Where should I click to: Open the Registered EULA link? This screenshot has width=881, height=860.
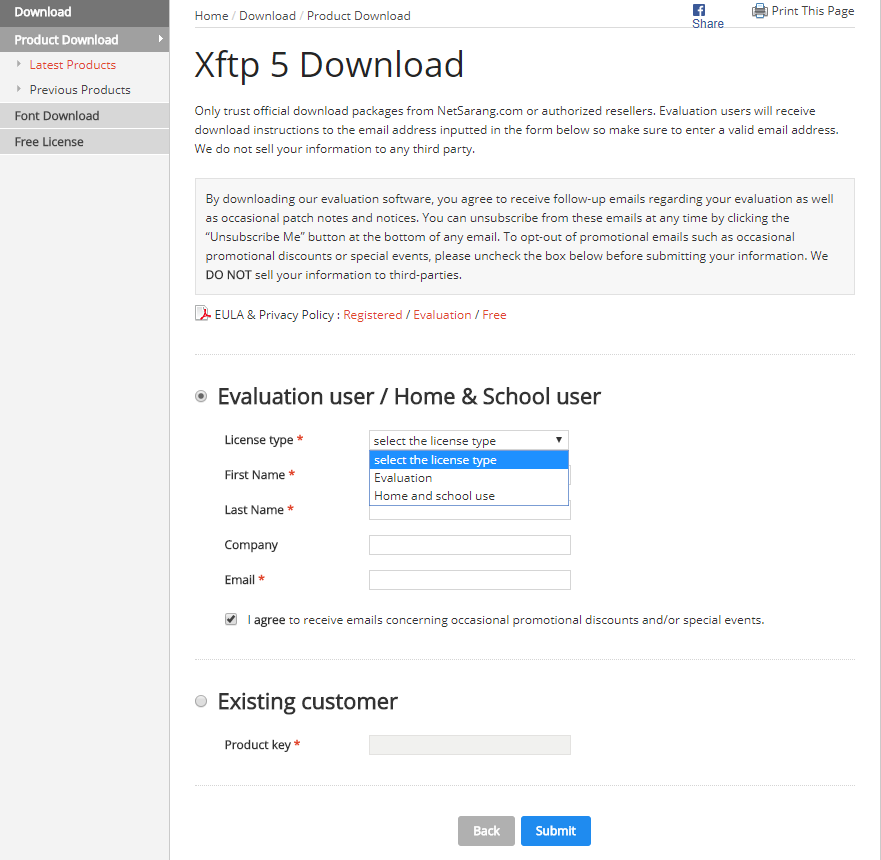[x=373, y=315]
